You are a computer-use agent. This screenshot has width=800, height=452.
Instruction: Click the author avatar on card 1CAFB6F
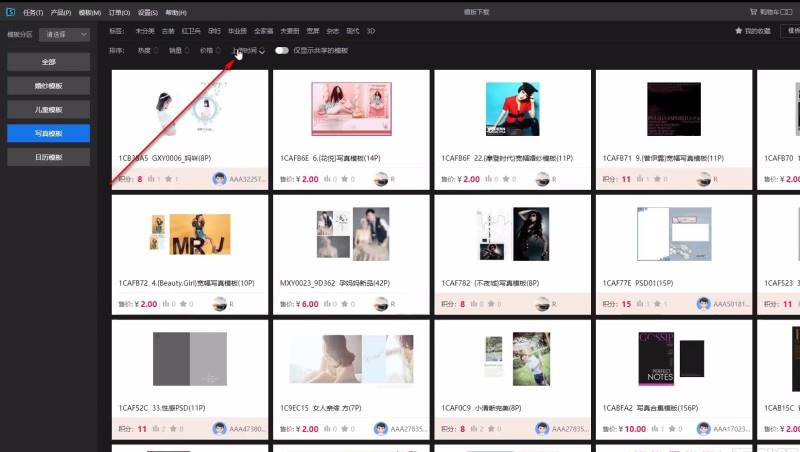(542, 179)
